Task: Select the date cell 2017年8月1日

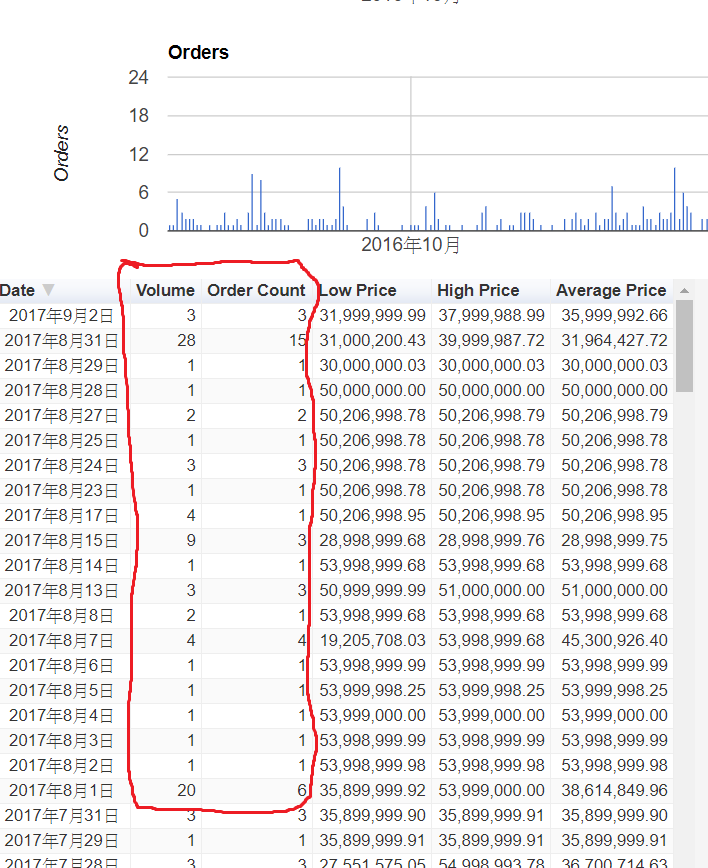Action: pos(61,790)
